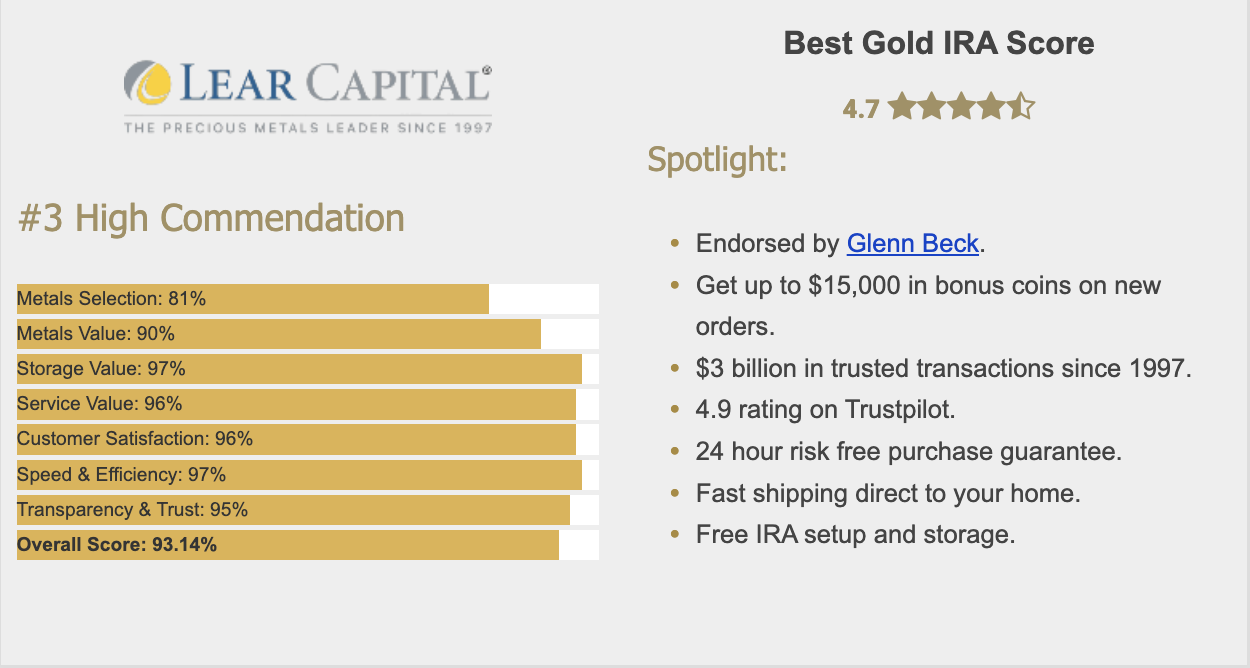Click the fourth rating star
Viewport: 1250px width, 668px height.
click(x=990, y=106)
